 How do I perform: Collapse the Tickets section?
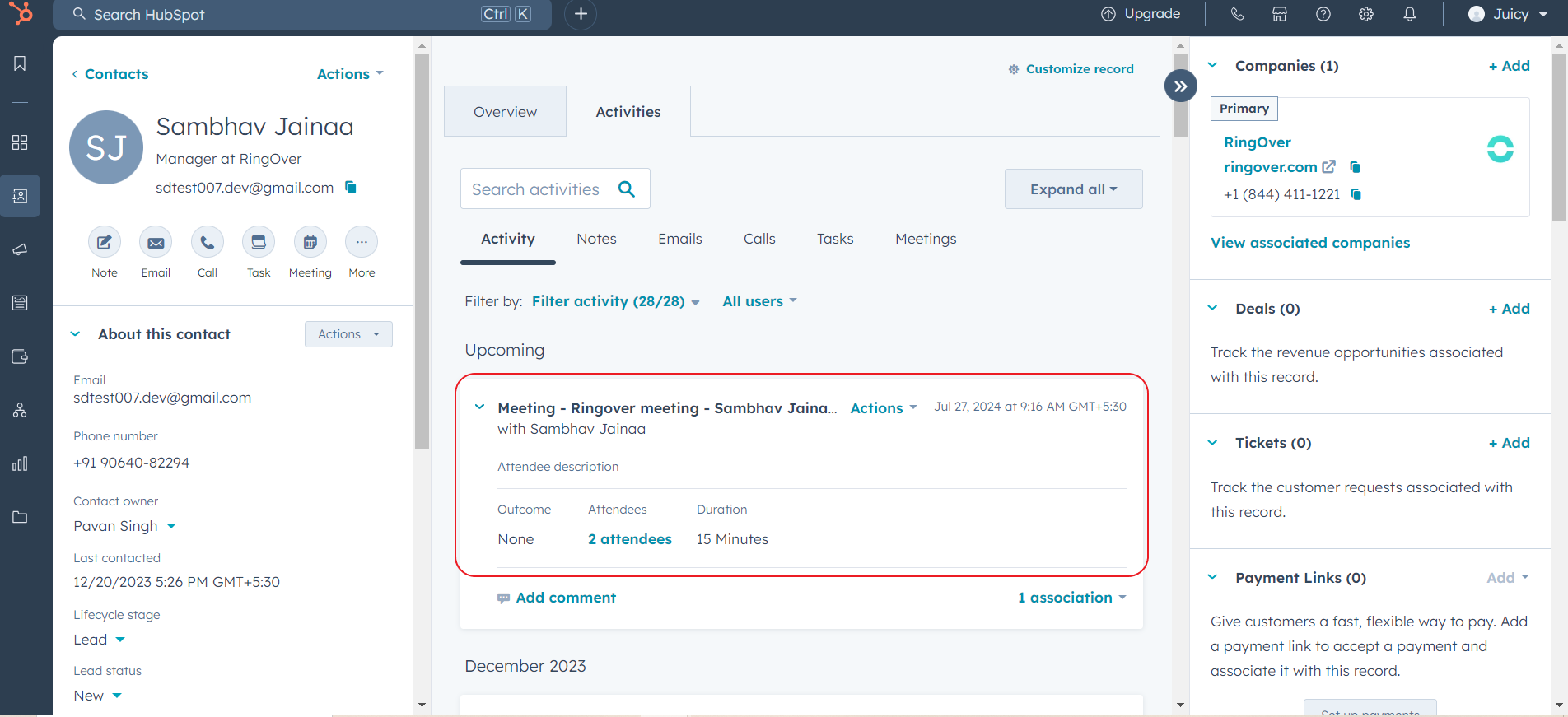coord(1212,442)
